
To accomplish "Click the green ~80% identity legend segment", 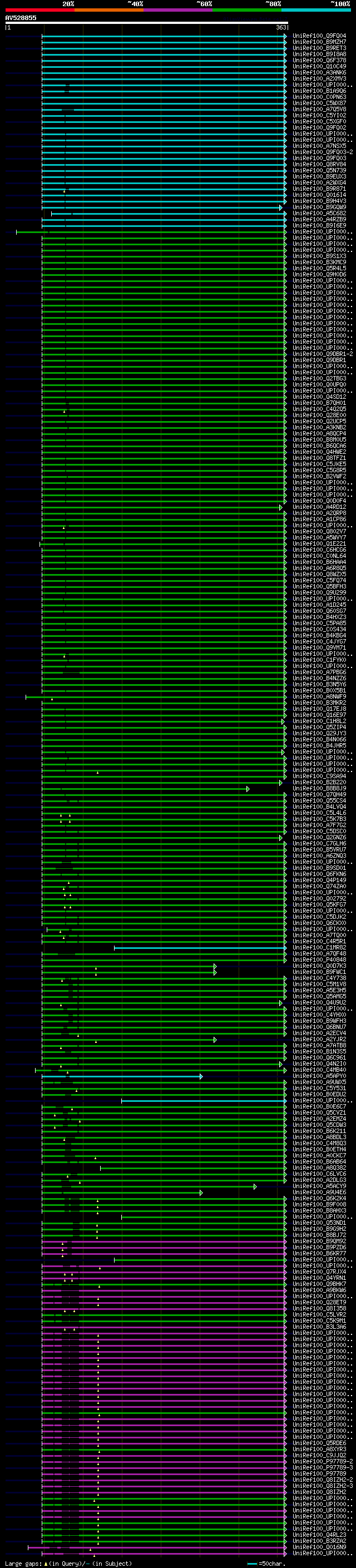I will click(x=247, y=10).
